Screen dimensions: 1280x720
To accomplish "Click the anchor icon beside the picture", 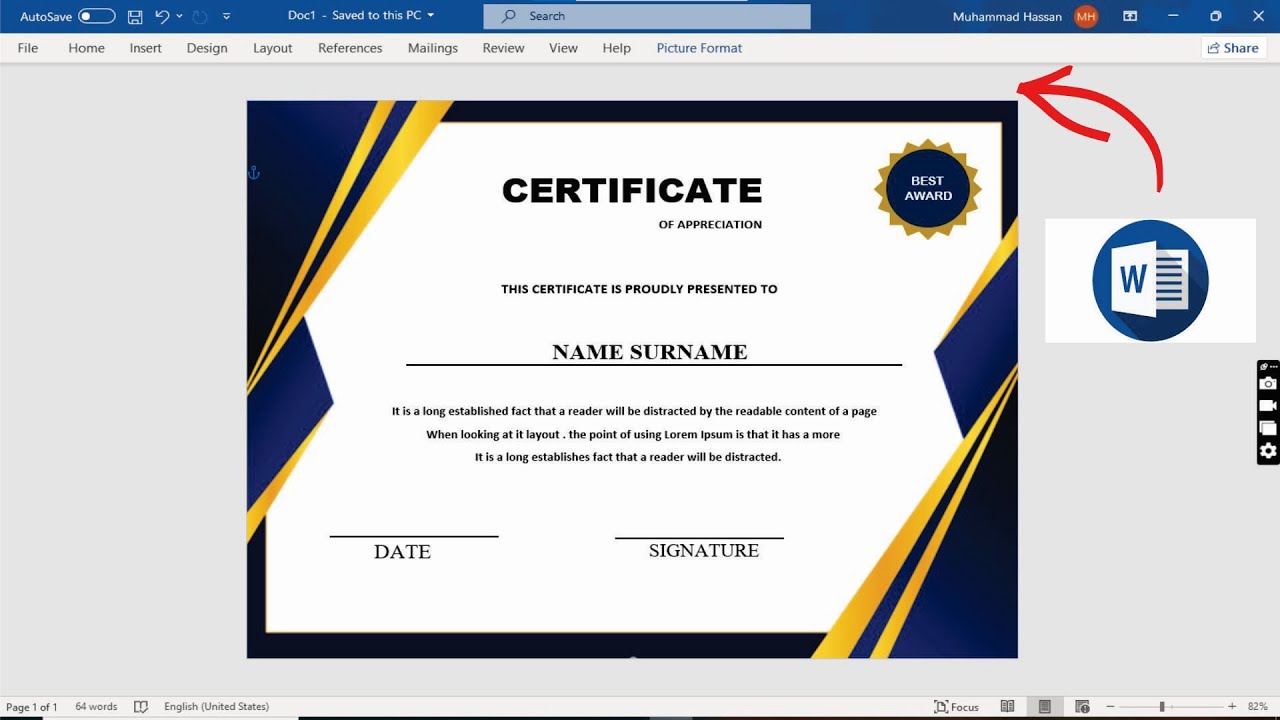I will (253, 173).
